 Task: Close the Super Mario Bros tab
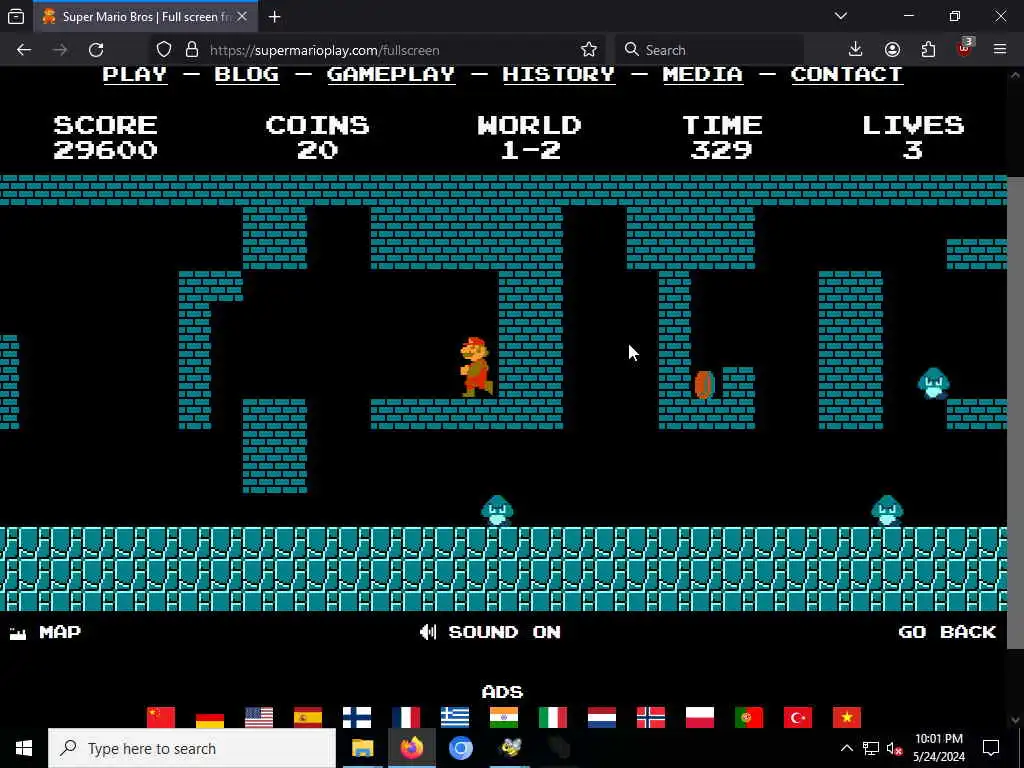click(x=242, y=16)
